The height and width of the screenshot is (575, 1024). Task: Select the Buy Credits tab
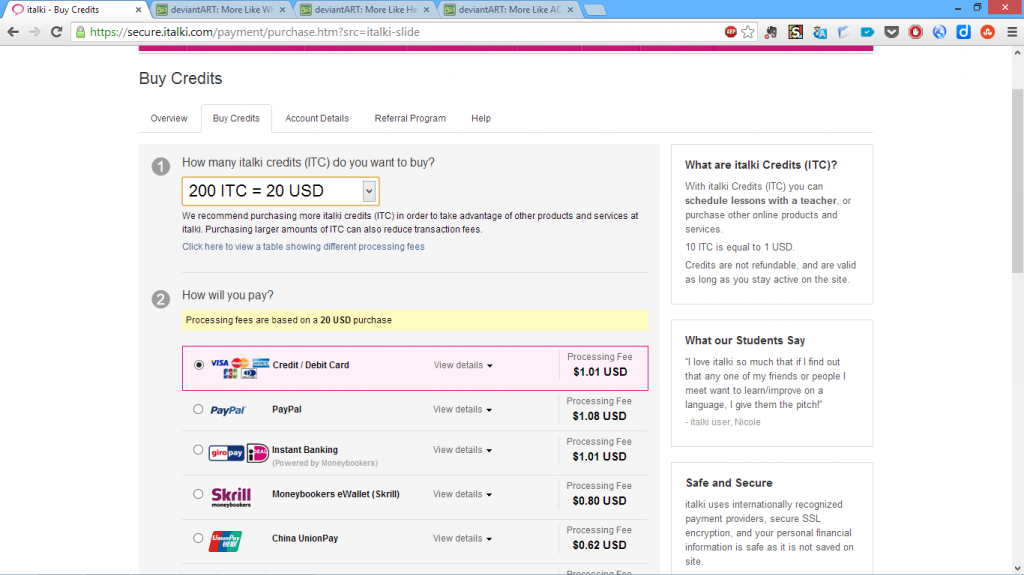pyautogui.click(x=236, y=118)
